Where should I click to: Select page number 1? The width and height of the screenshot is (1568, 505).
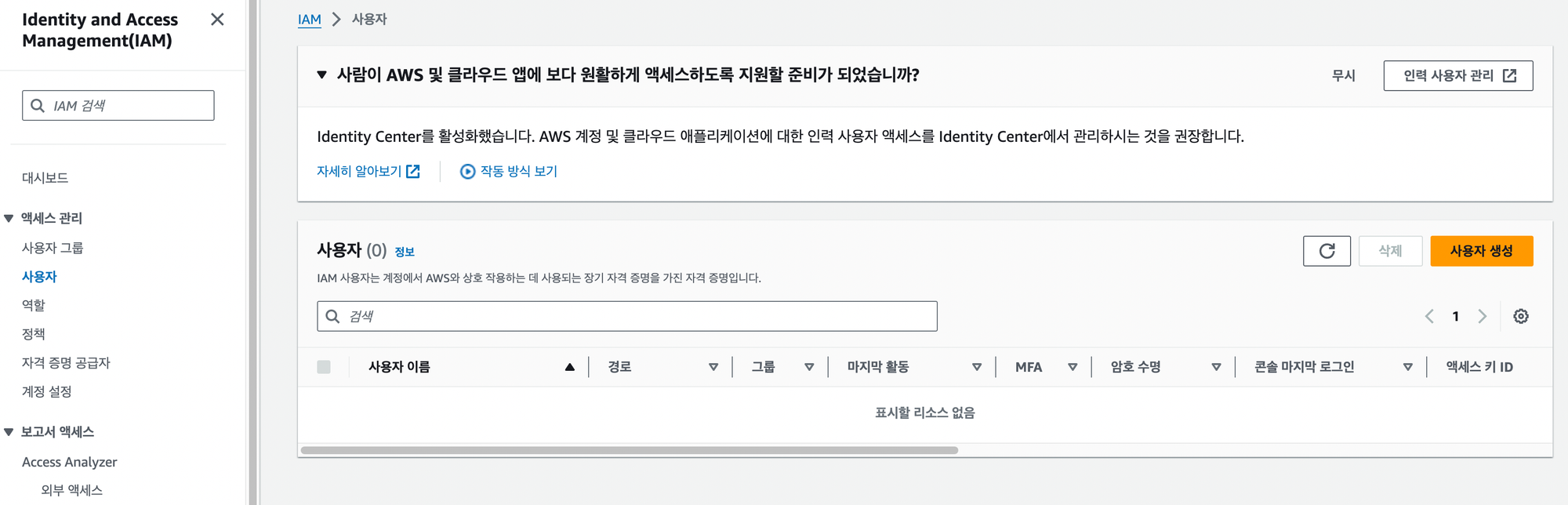tap(1456, 316)
